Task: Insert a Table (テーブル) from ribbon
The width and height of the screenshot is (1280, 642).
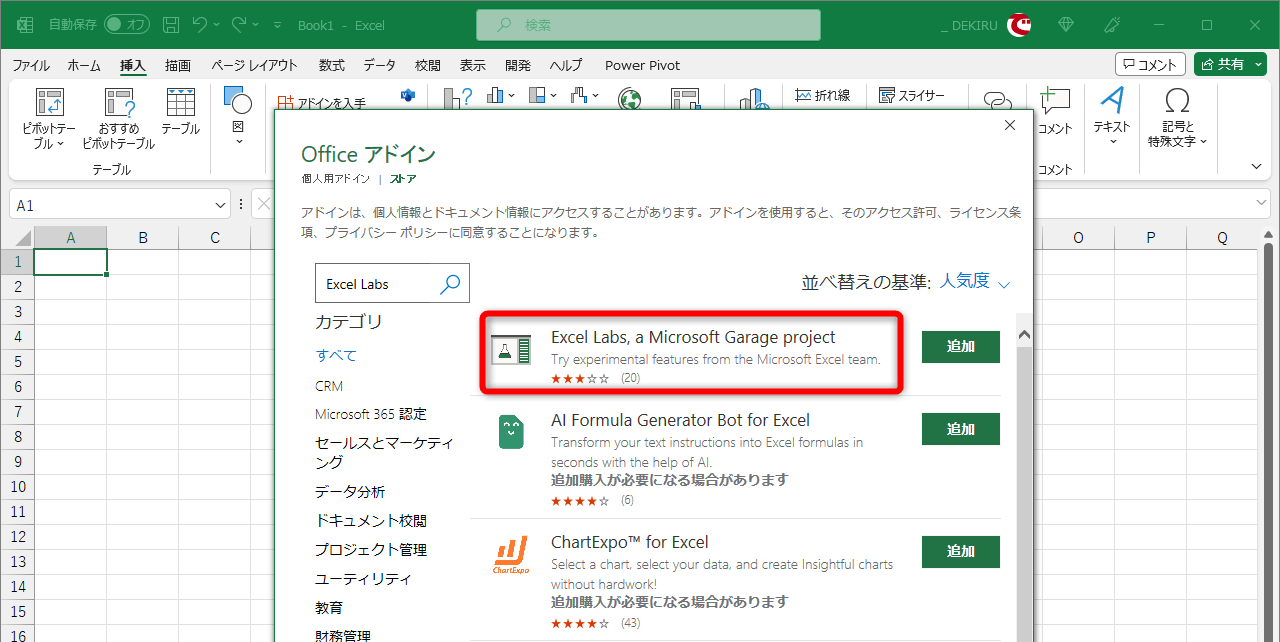Action: coord(181,112)
